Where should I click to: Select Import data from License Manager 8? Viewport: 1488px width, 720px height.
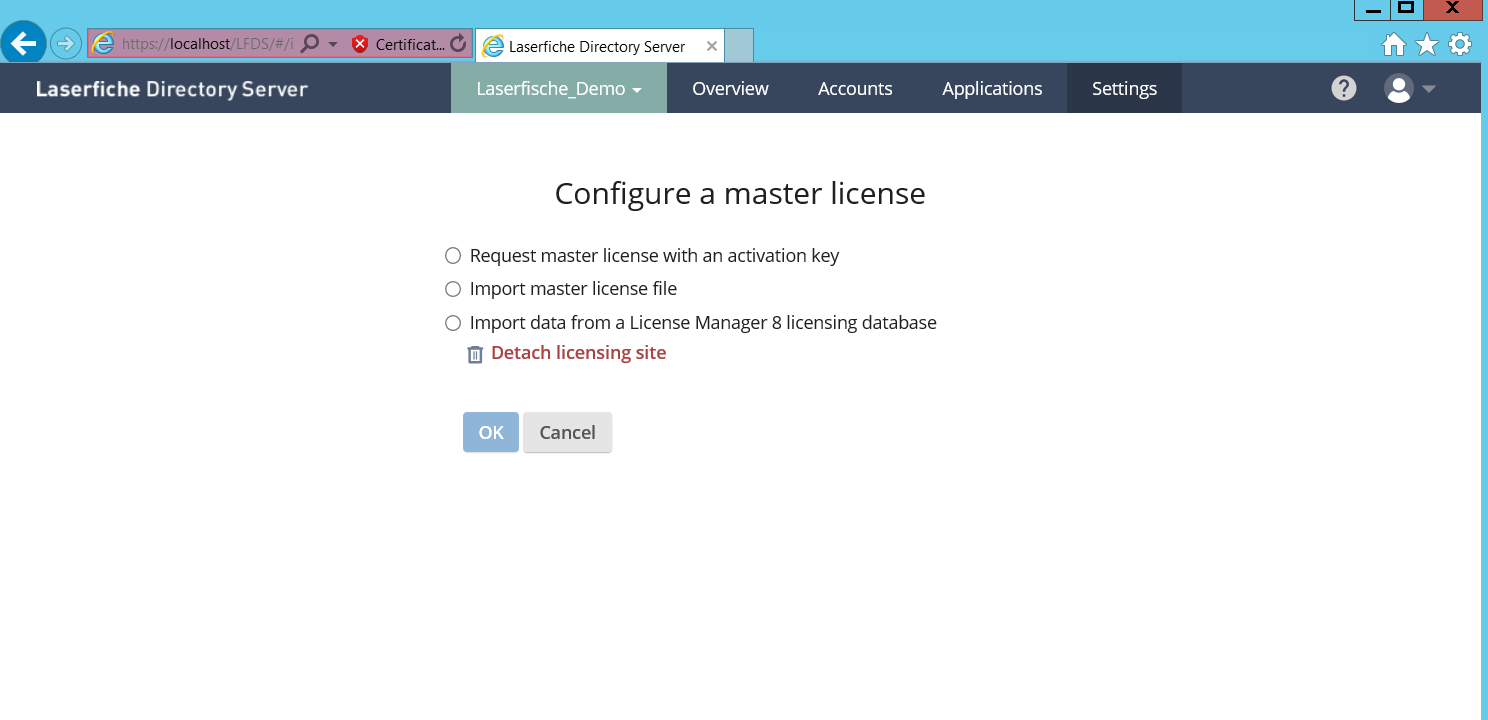[x=453, y=323]
